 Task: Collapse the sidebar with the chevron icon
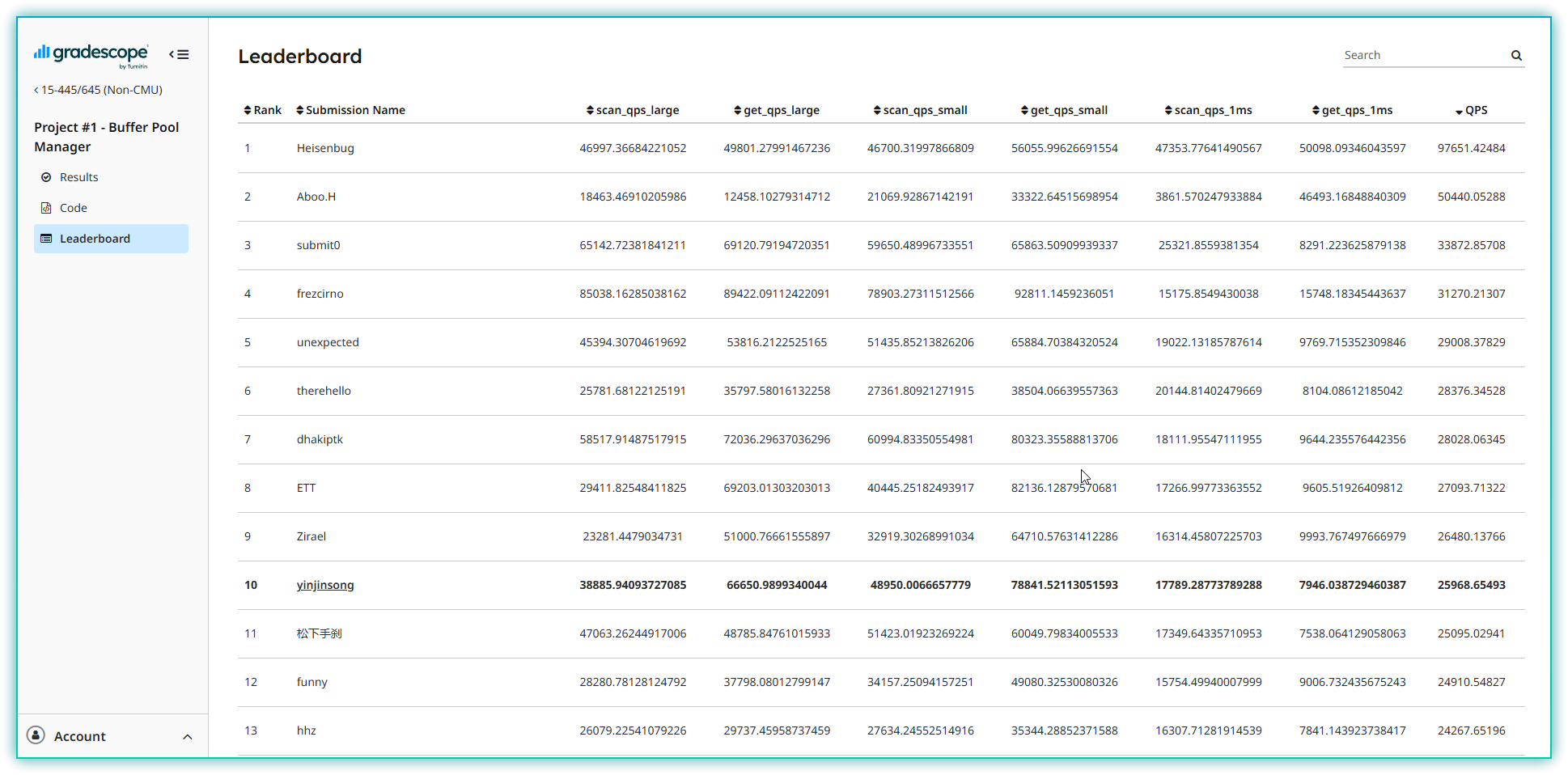pyautogui.click(x=178, y=53)
